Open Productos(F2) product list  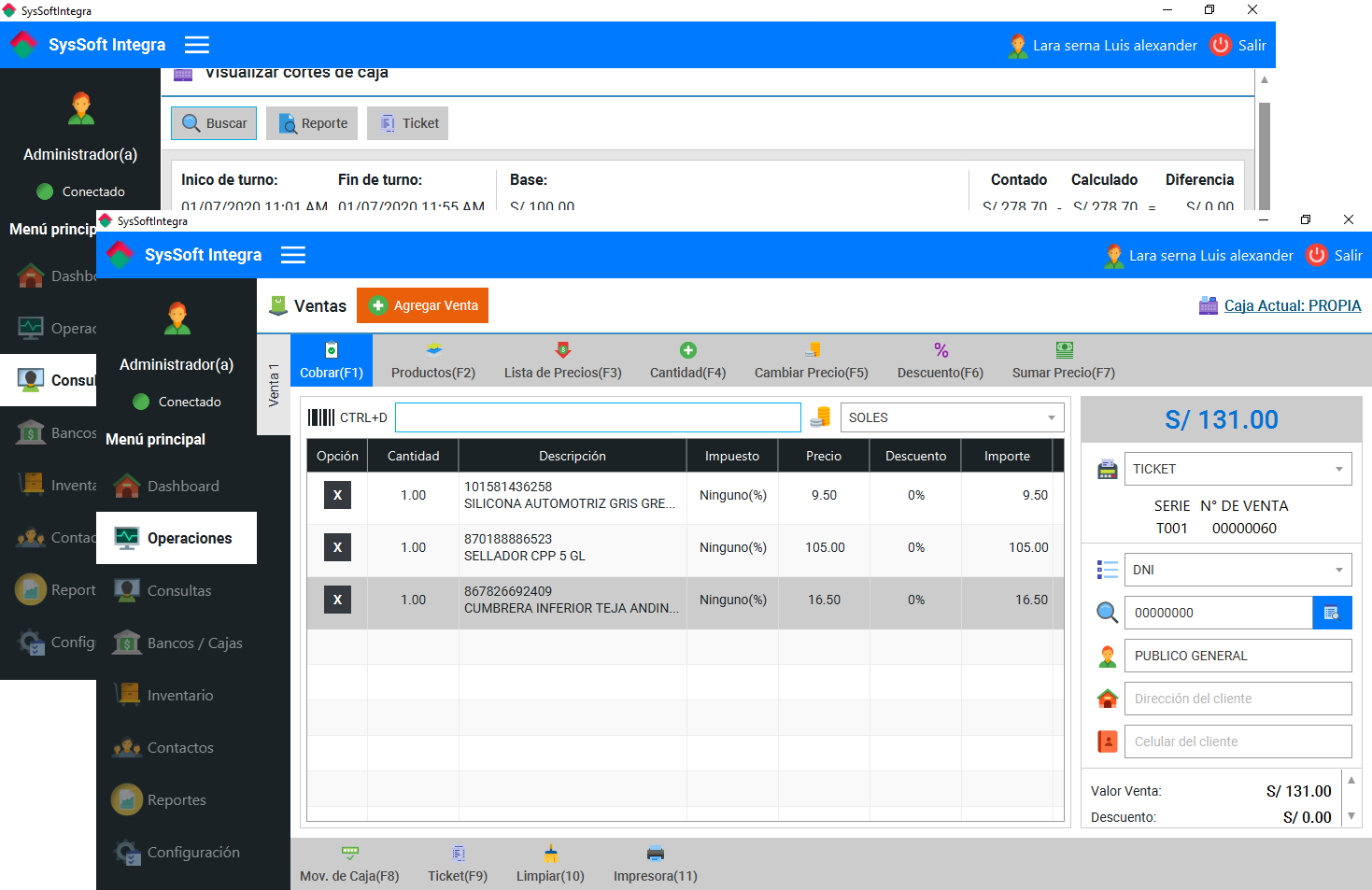pos(433,360)
